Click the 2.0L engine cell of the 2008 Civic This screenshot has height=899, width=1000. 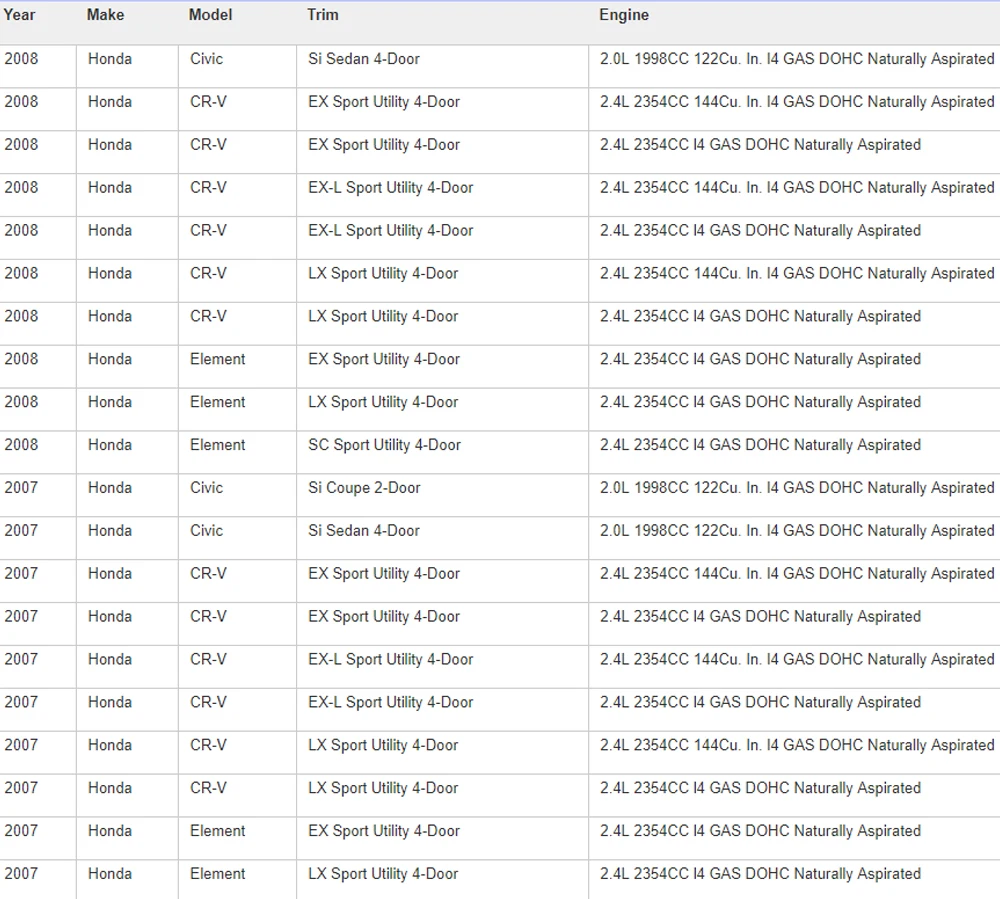coord(797,59)
